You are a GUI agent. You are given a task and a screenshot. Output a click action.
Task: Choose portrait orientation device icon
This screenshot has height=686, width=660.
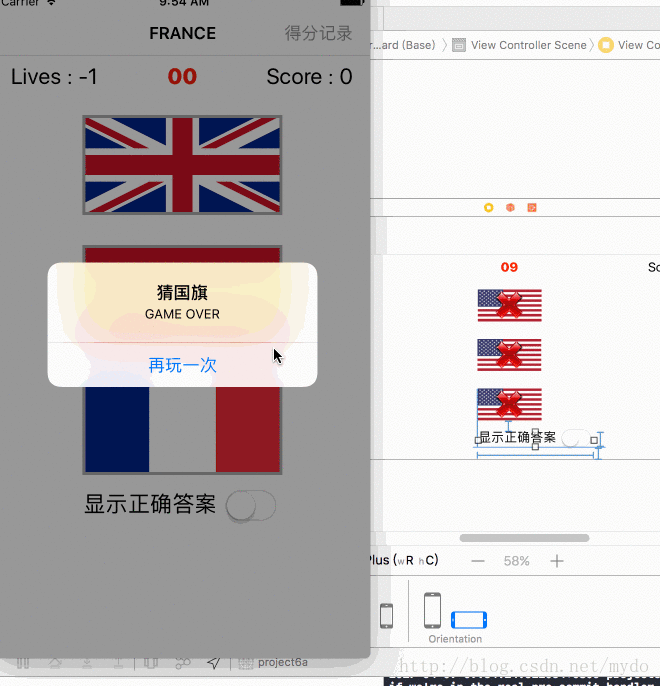432,610
